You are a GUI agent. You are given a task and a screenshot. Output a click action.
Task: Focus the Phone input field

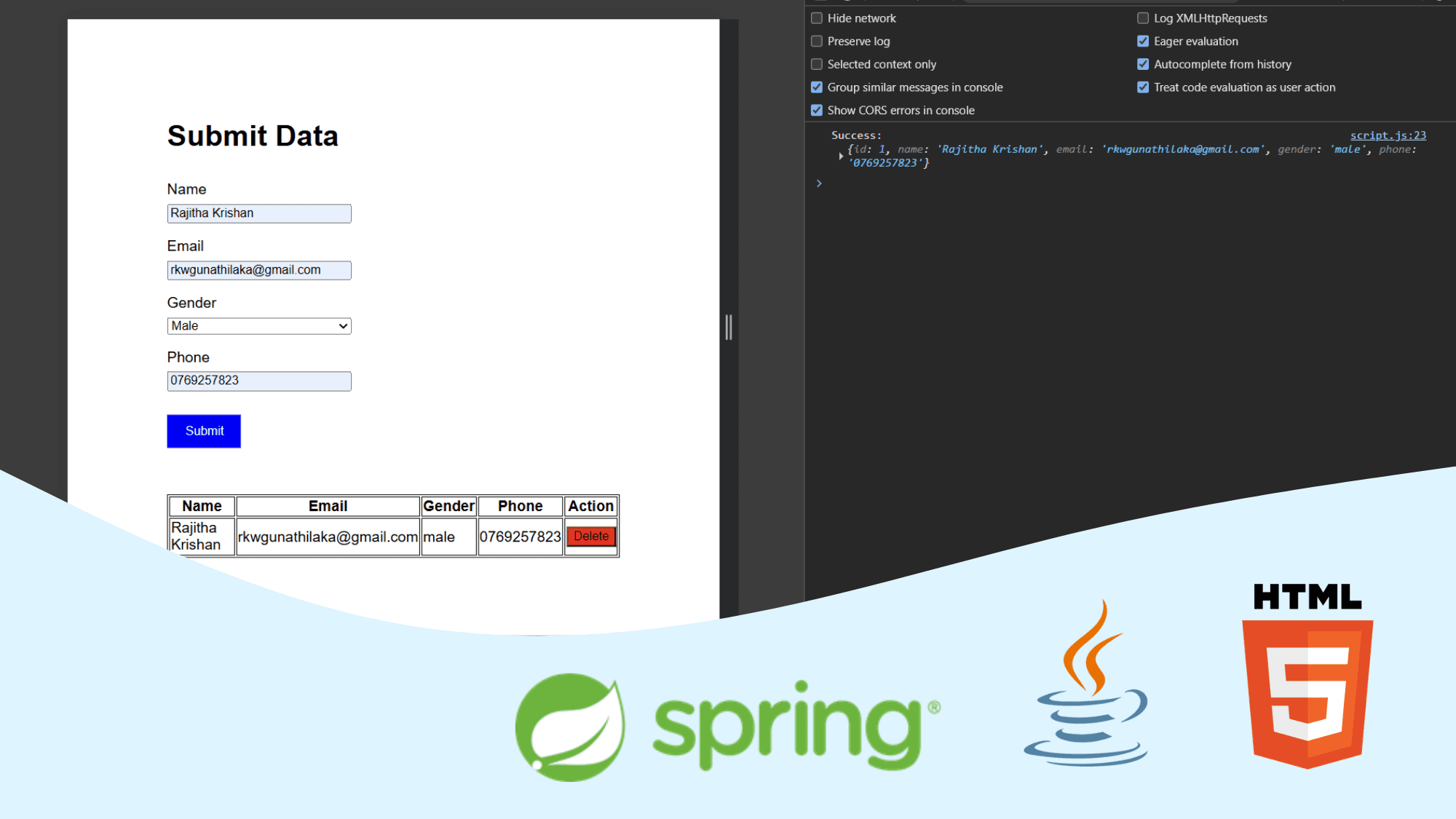coord(259,381)
